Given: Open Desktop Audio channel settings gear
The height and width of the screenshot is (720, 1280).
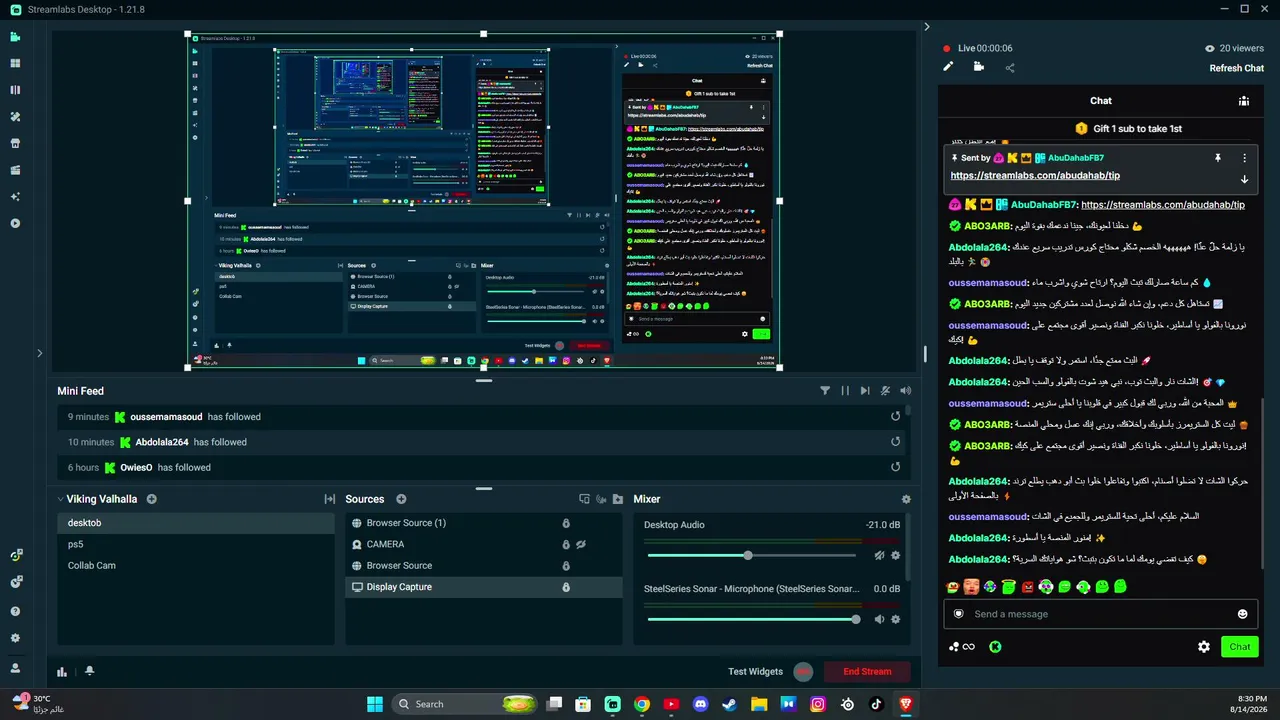Looking at the screenshot, I should click(x=896, y=555).
